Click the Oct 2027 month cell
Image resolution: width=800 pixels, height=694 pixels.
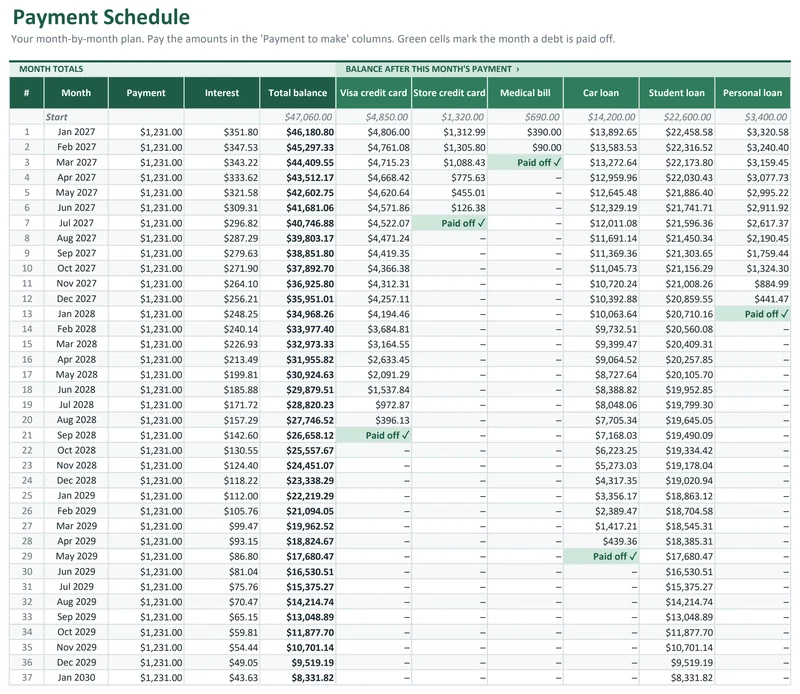tap(76, 268)
